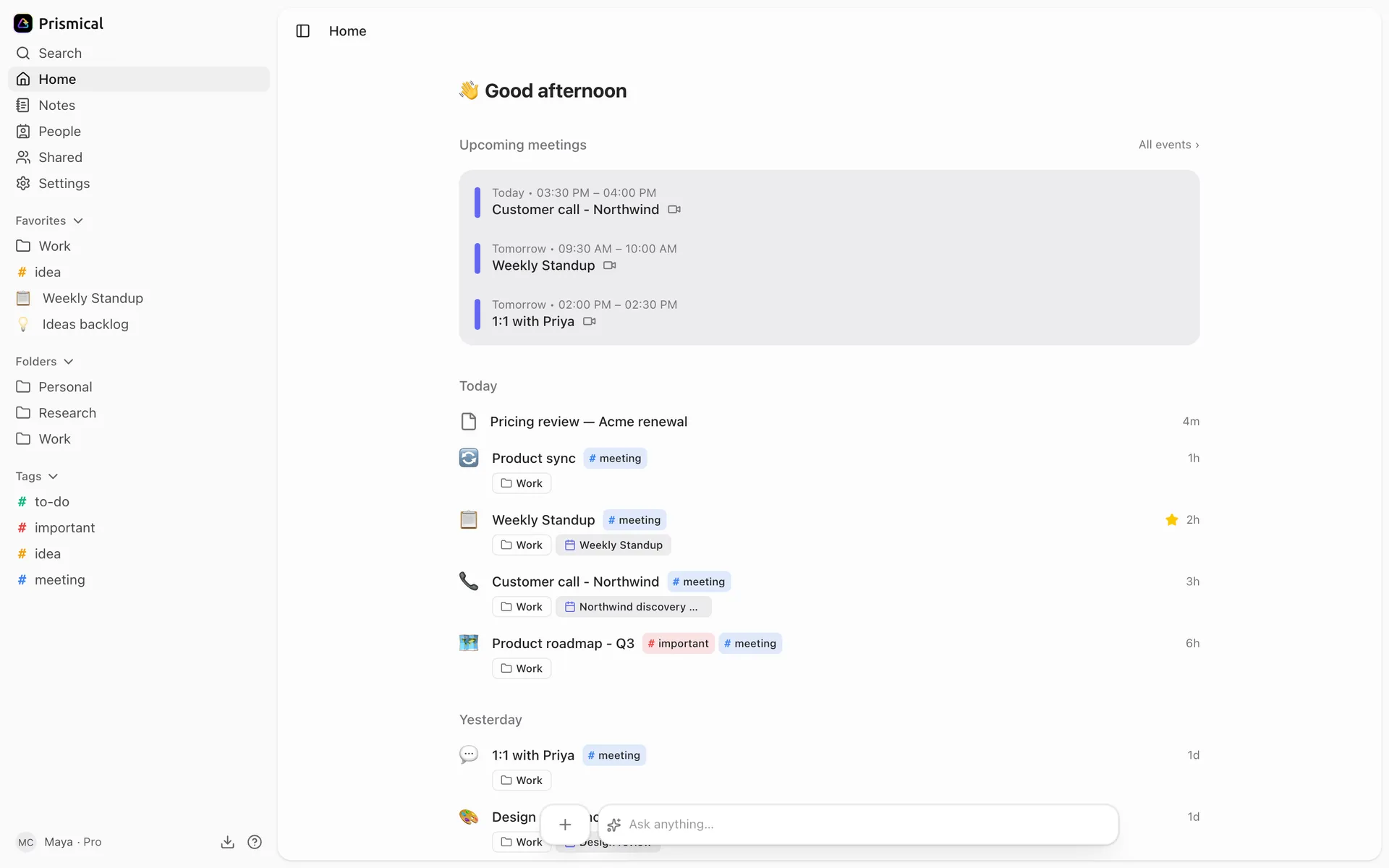Click speech bubble icon of 1:1 with Priya
Screen dimensions: 1389x868
469,754
